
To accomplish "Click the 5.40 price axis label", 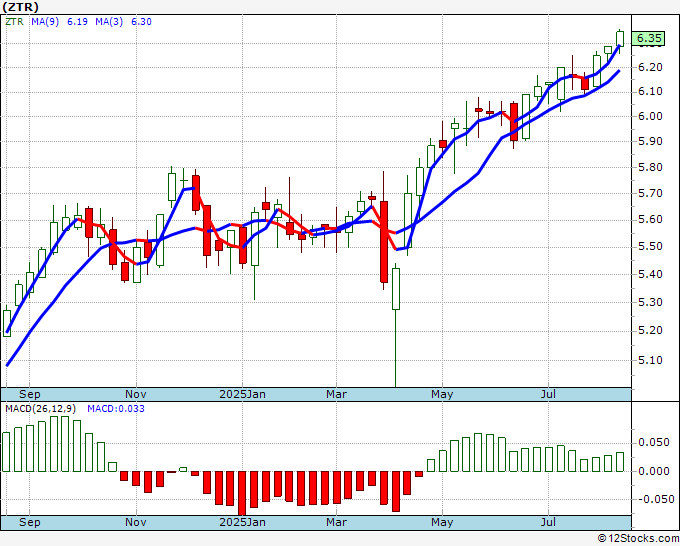I will tap(651, 274).
